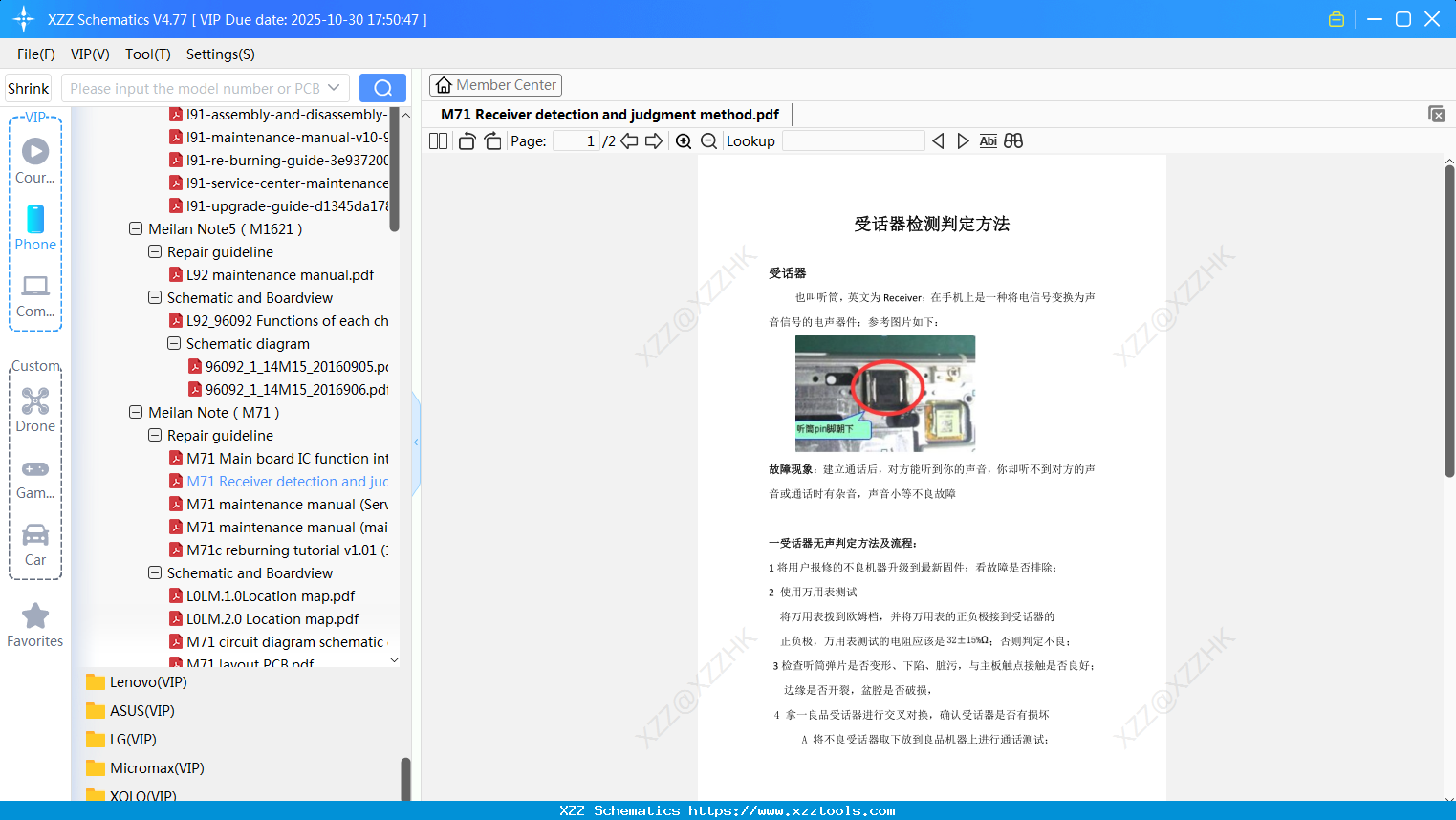
Task: Collapse the Repair guideline folder under M71
Action: [155, 435]
